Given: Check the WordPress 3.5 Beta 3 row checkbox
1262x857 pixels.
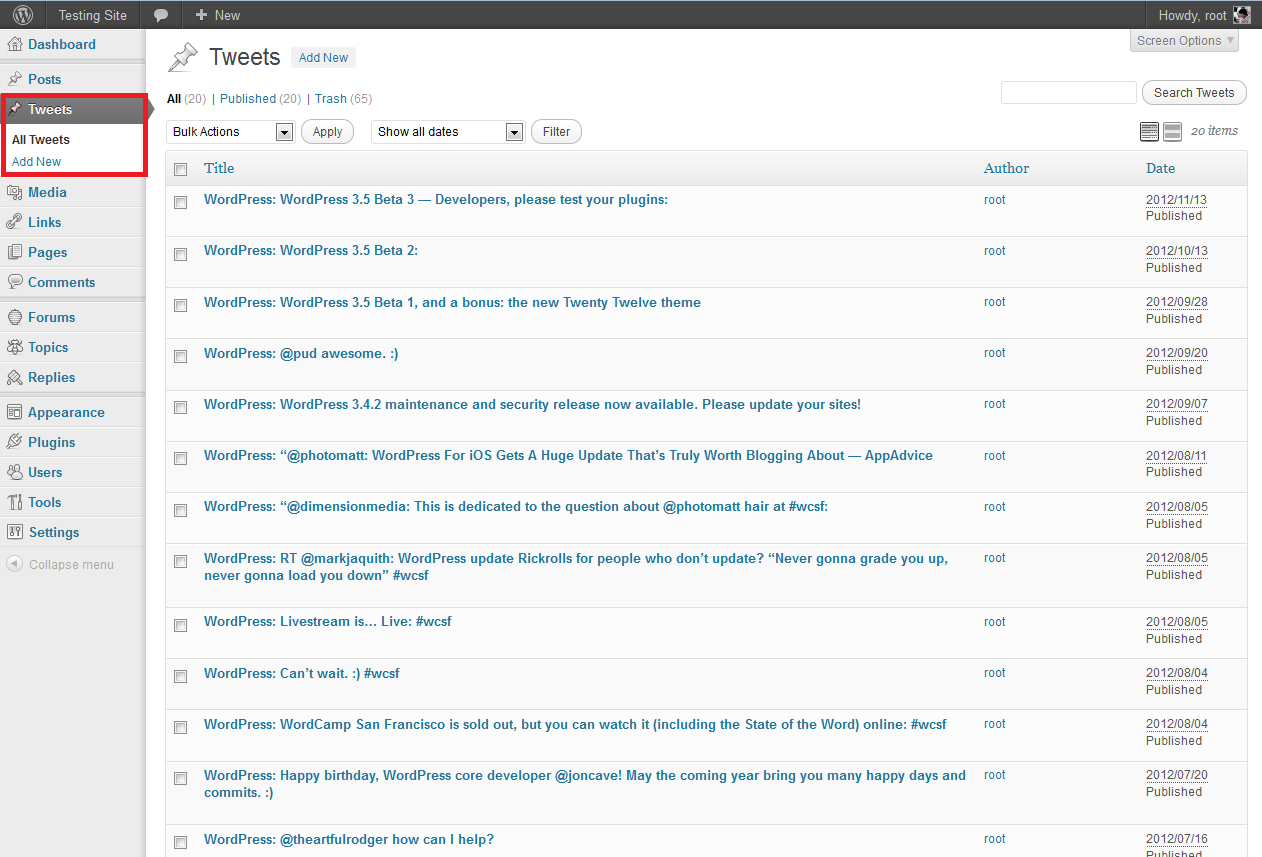Looking at the screenshot, I should (180, 202).
